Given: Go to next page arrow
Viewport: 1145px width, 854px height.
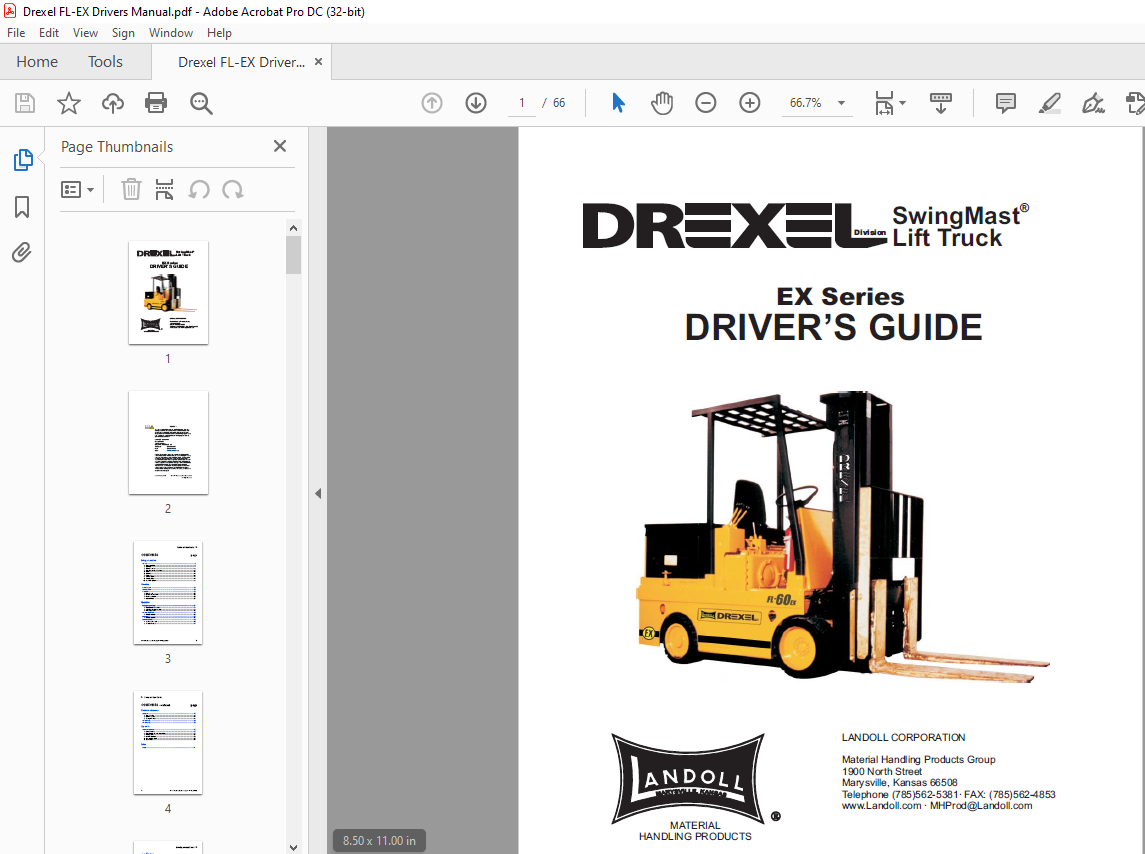Looking at the screenshot, I should tap(476, 103).
